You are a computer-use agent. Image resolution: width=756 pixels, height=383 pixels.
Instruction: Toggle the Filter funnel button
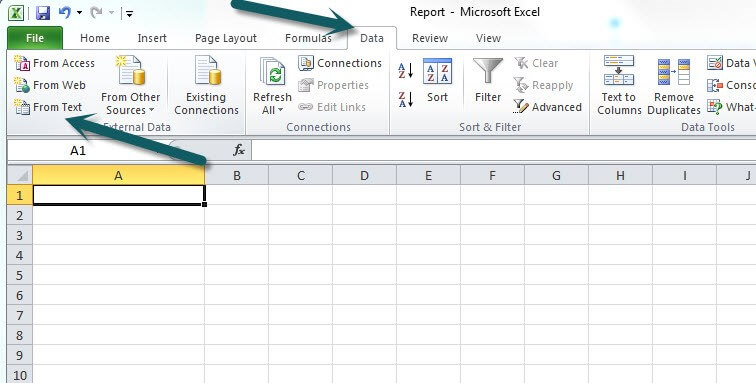point(488,81)
